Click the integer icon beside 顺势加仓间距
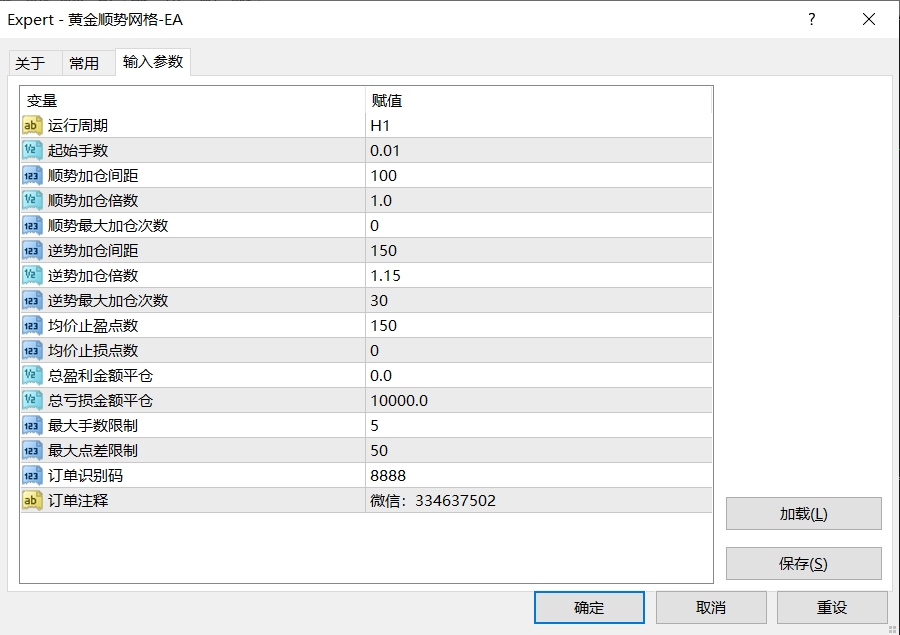Screen dimensions: 900x635 [x=32, y=175]
